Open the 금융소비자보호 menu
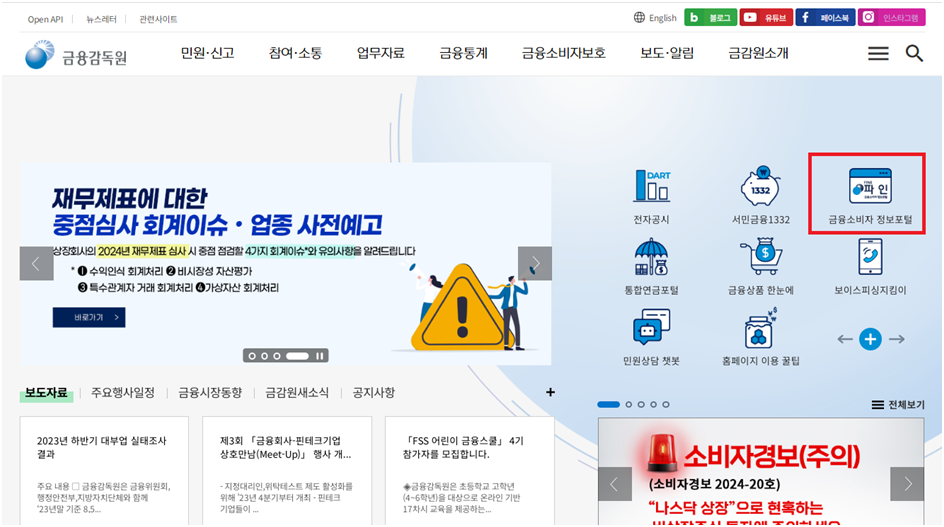944x527 pixels. coord(564,53)
